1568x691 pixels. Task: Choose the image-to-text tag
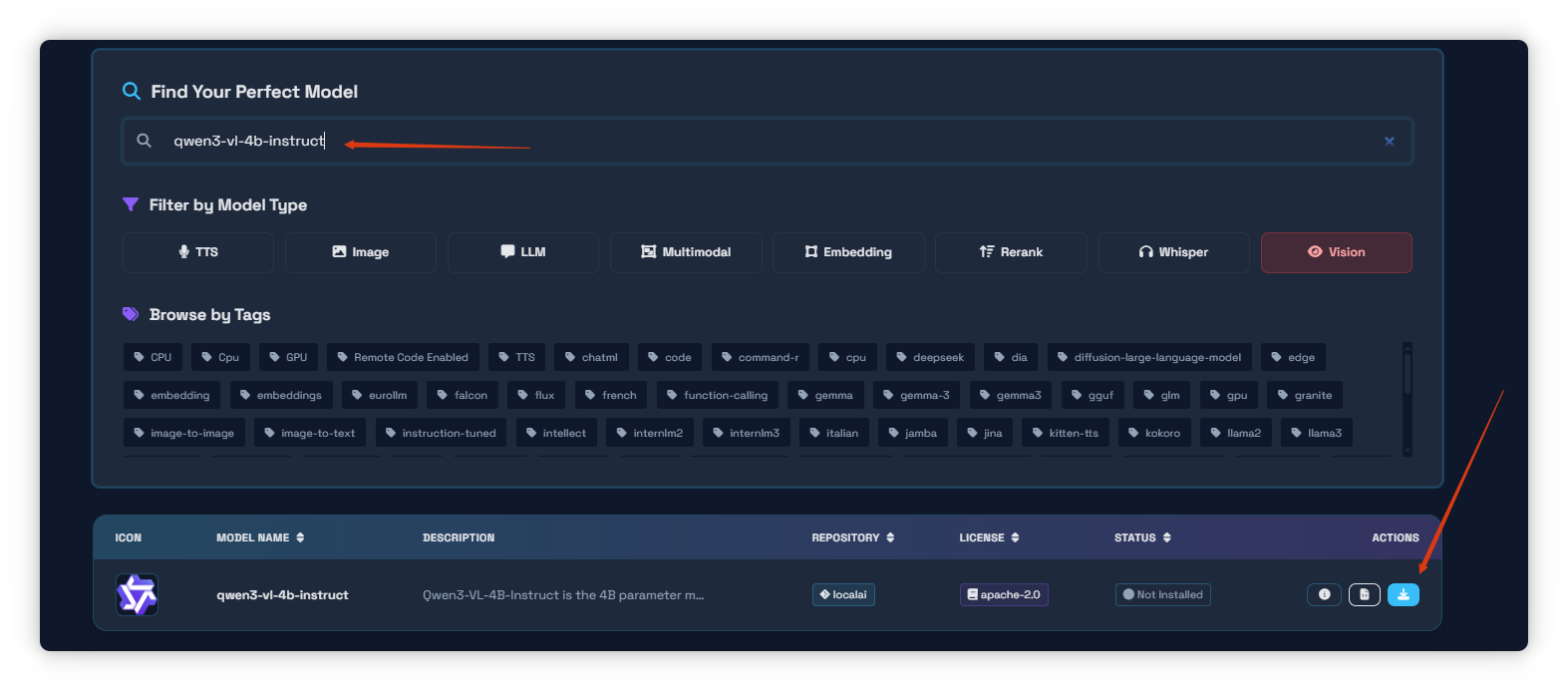pos(310,433)
